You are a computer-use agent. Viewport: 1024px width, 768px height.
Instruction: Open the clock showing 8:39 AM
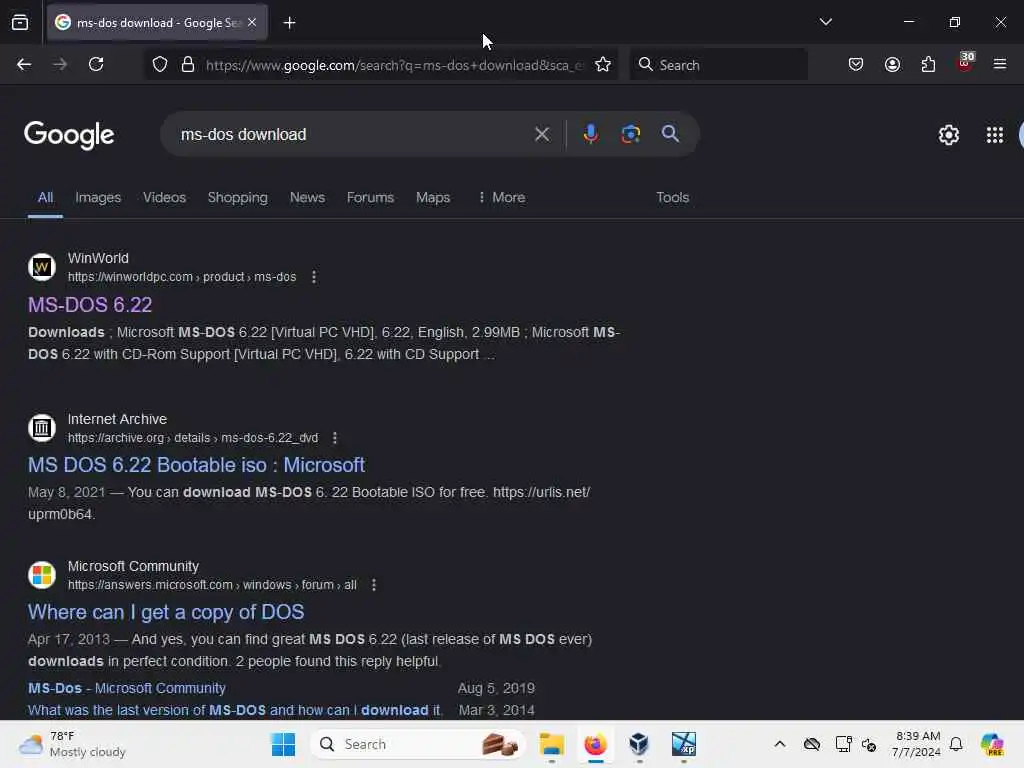pyautogui.click(x=916, y=744)
